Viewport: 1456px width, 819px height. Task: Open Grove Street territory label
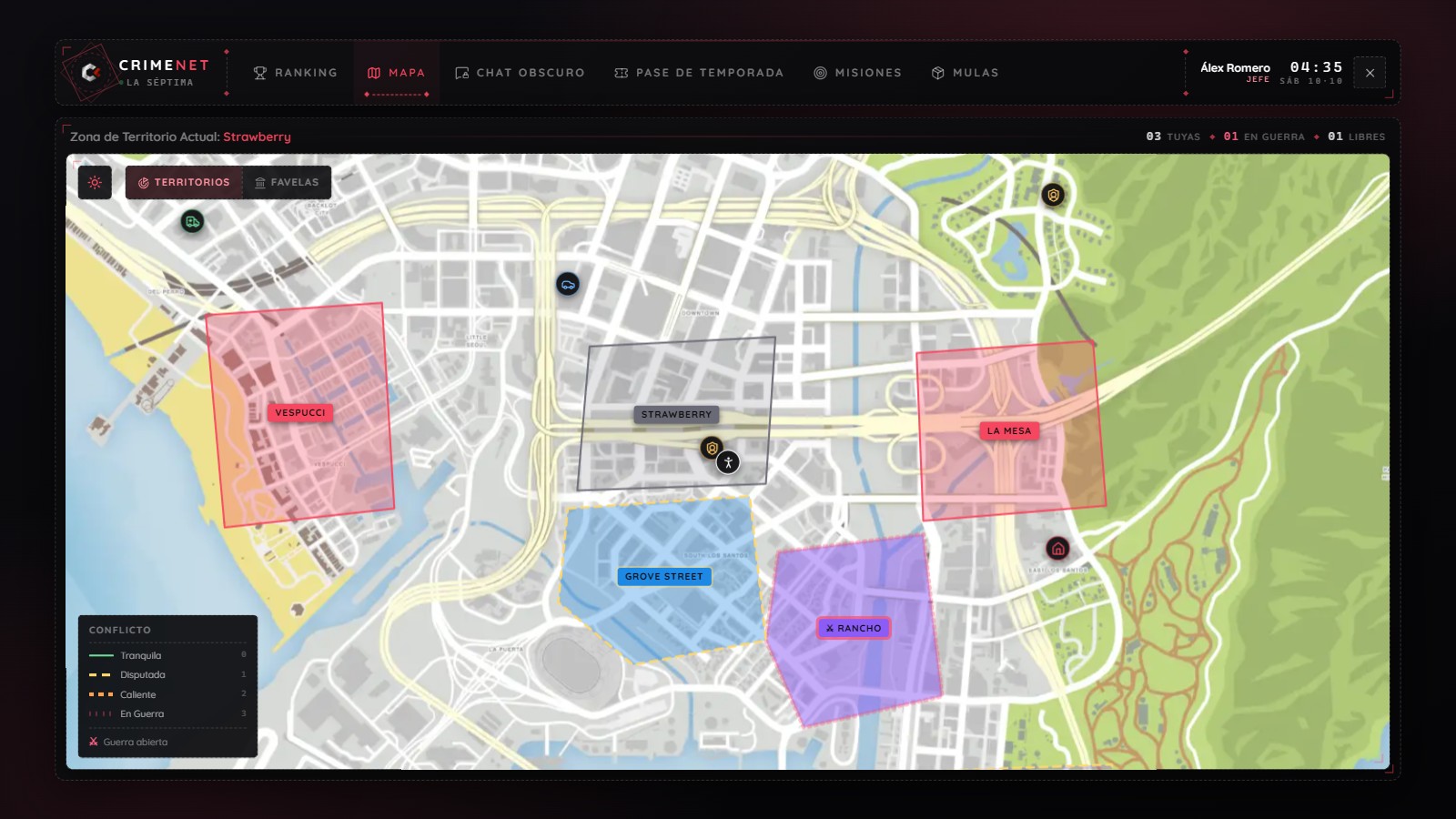664,576
